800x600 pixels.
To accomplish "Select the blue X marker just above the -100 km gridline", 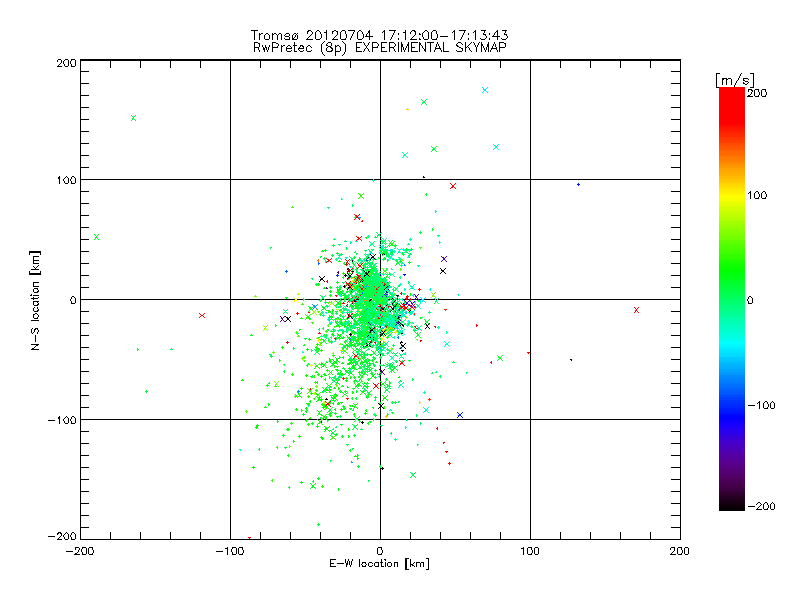I will pyautogui.click(x=460, y=415).
